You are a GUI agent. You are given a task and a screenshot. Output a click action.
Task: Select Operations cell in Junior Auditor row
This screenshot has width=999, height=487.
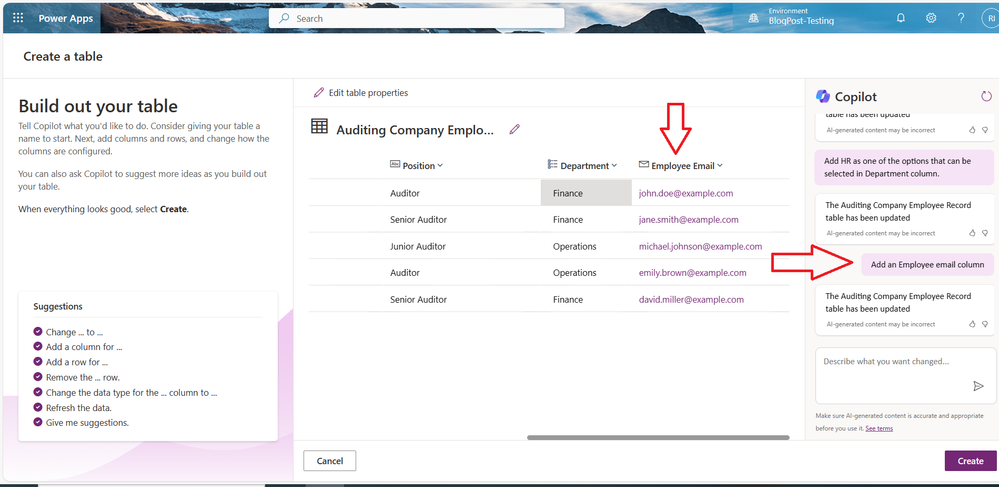[x=575, y=246]
